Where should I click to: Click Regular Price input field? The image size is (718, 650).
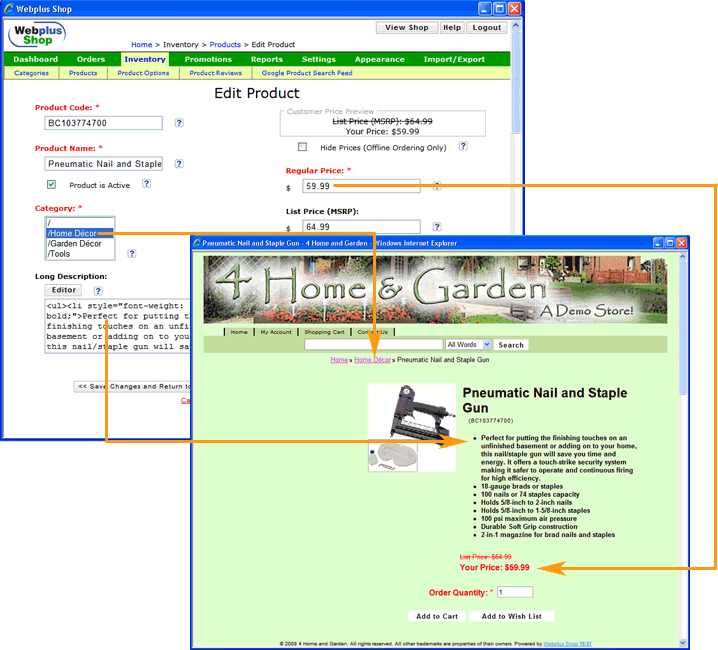click(361, 186)
